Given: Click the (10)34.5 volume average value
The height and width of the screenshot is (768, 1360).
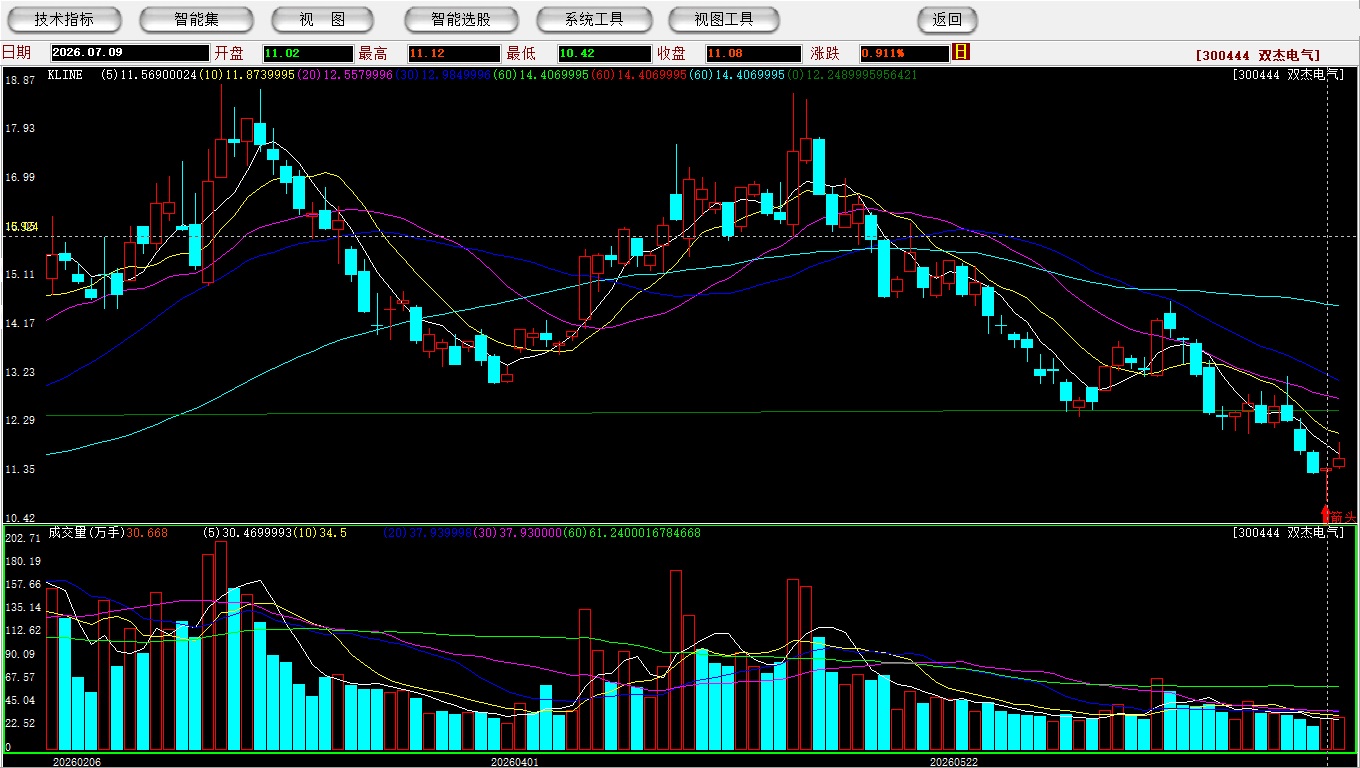Looking at the screenshot, I should (319, 533).
